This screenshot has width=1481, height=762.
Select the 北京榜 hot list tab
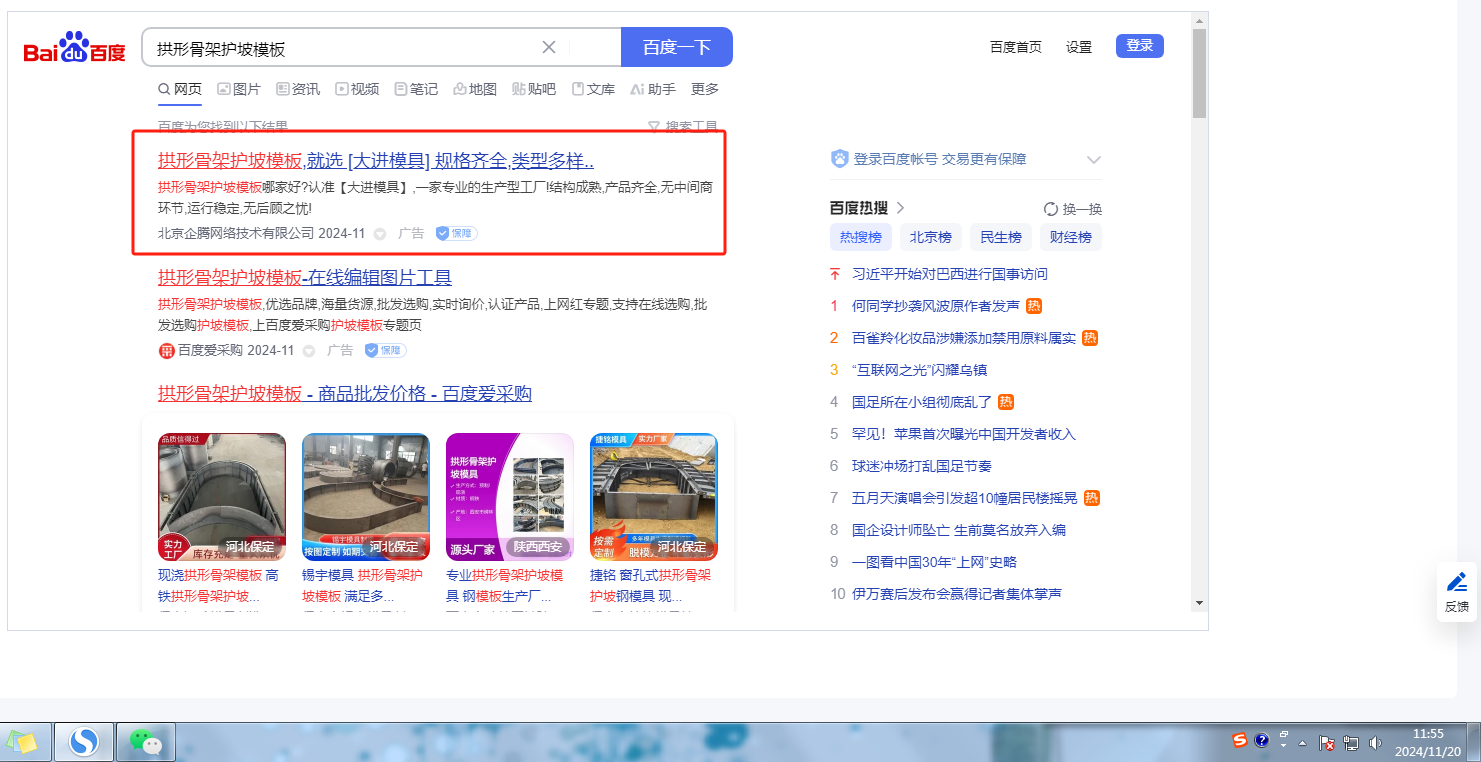tap(930, 237)
